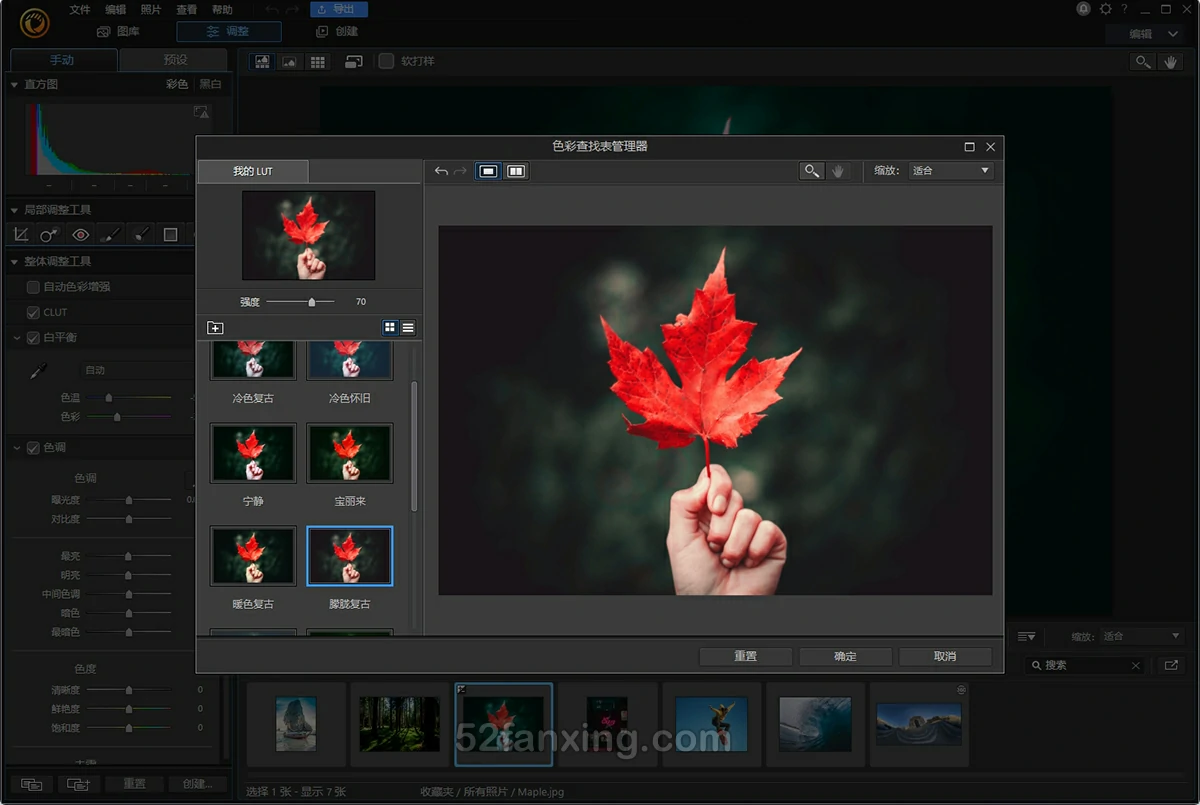Click main window hand pan tool

[x=1171, y=62]
